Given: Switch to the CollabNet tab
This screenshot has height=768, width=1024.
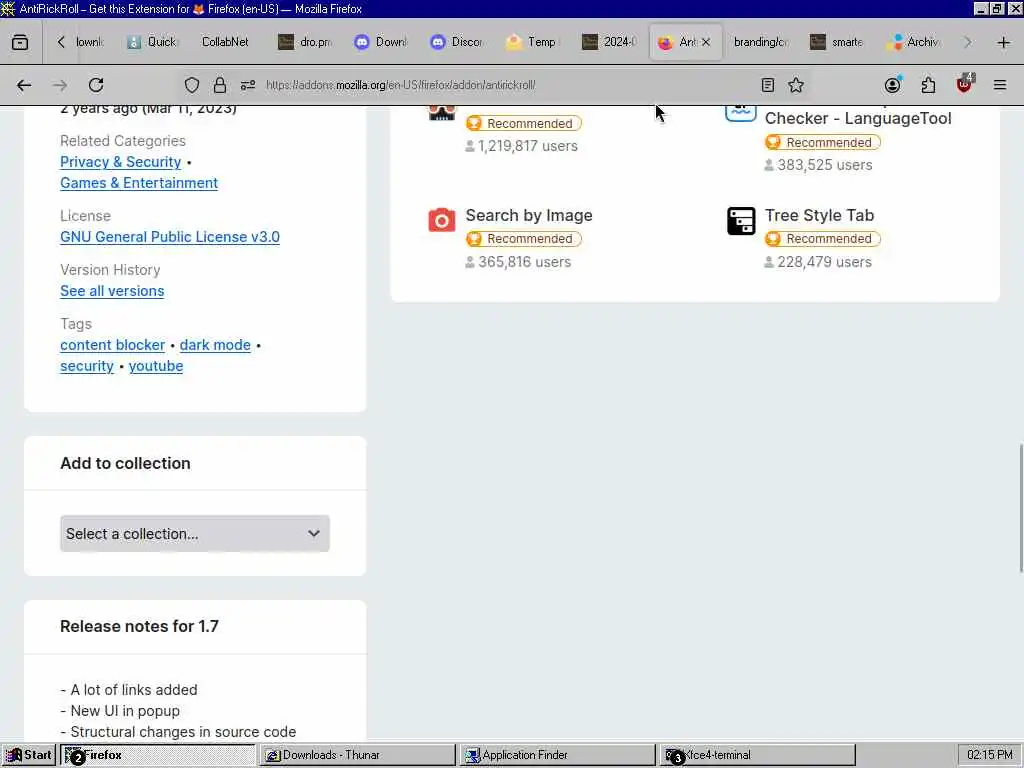Looking at the screenshot, I should point(225,42).
